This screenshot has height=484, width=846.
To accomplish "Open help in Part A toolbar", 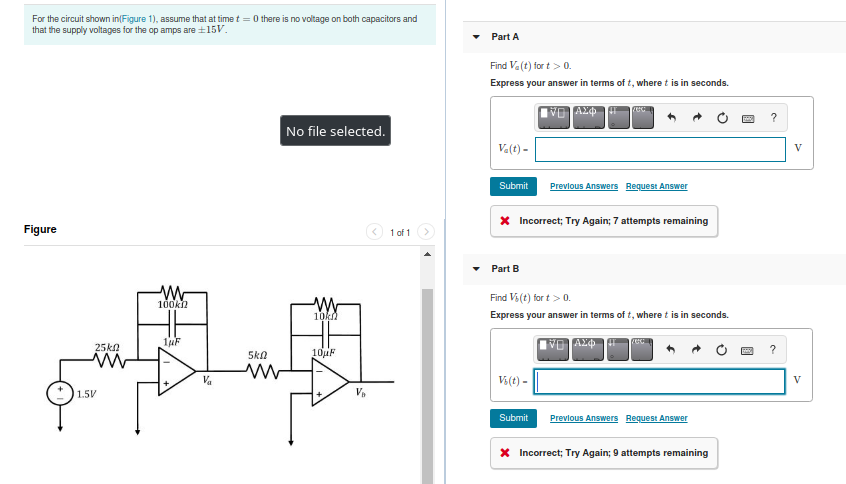I will tap(774, 117).
